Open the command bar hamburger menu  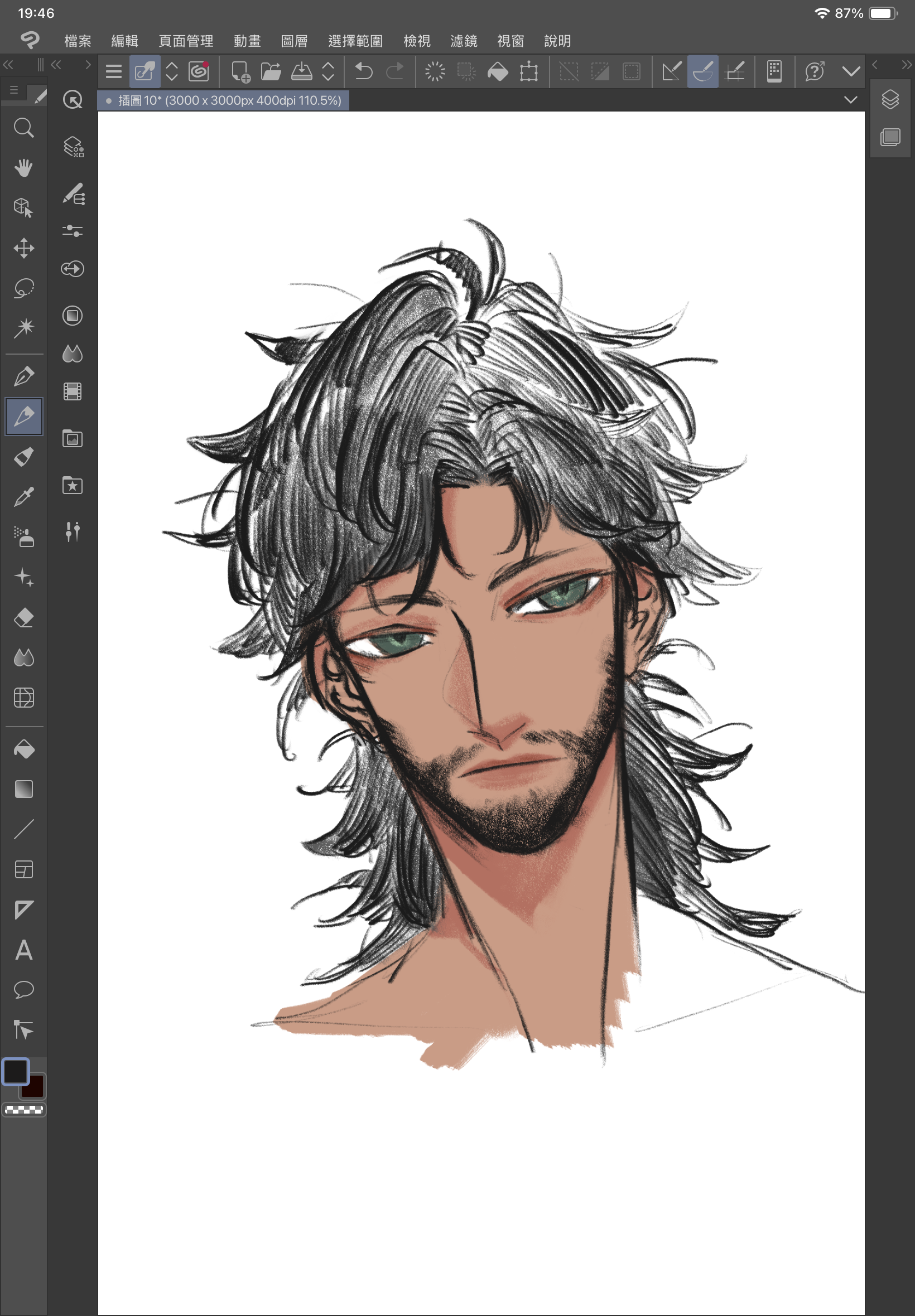tap(113, 71)
